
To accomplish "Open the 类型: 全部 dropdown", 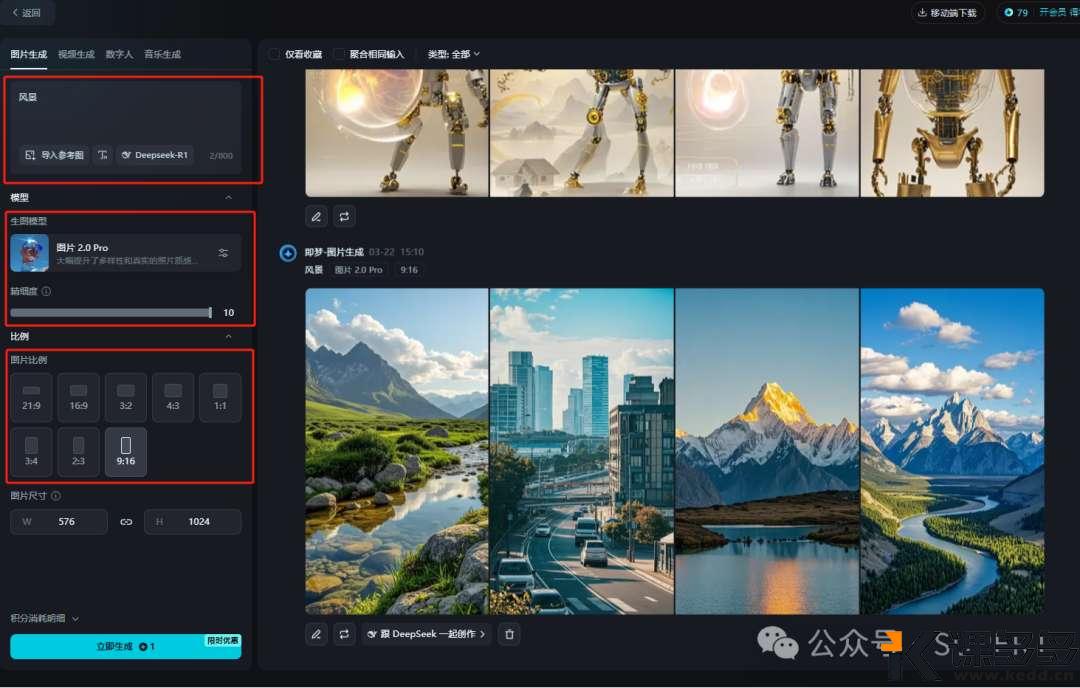I will pos(454,54).
